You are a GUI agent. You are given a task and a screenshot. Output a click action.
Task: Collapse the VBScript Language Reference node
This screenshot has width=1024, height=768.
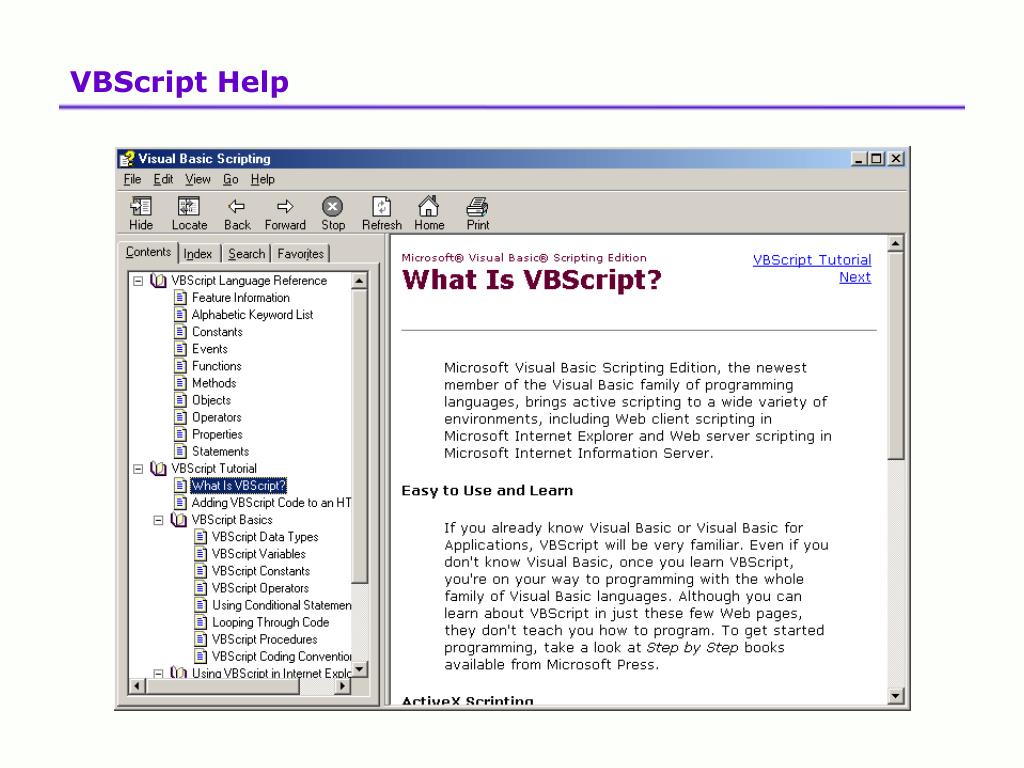138,281
